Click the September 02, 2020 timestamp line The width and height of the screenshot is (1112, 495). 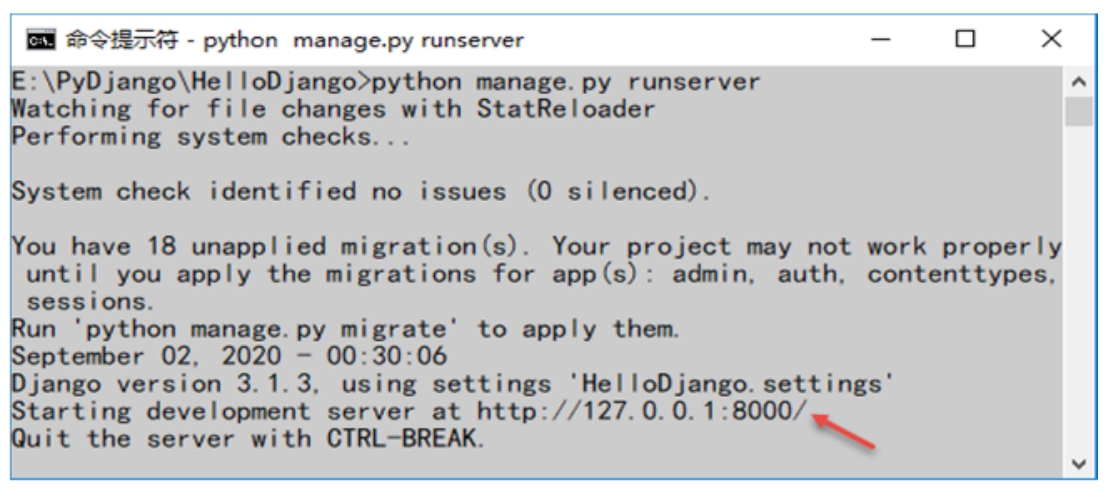coord(229,356)
